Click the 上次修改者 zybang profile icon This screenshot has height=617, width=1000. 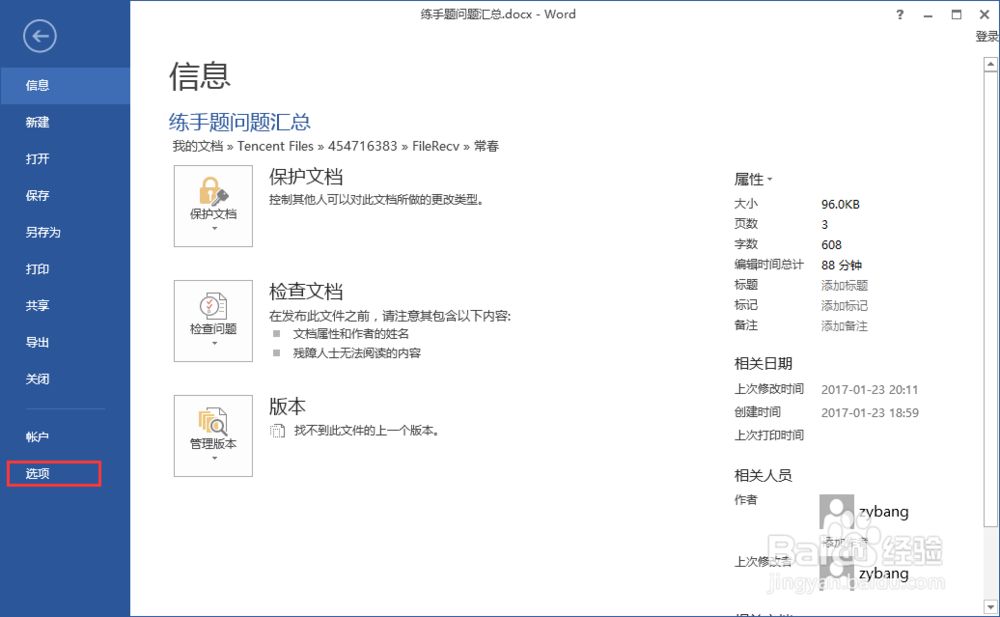pos(836,573)
